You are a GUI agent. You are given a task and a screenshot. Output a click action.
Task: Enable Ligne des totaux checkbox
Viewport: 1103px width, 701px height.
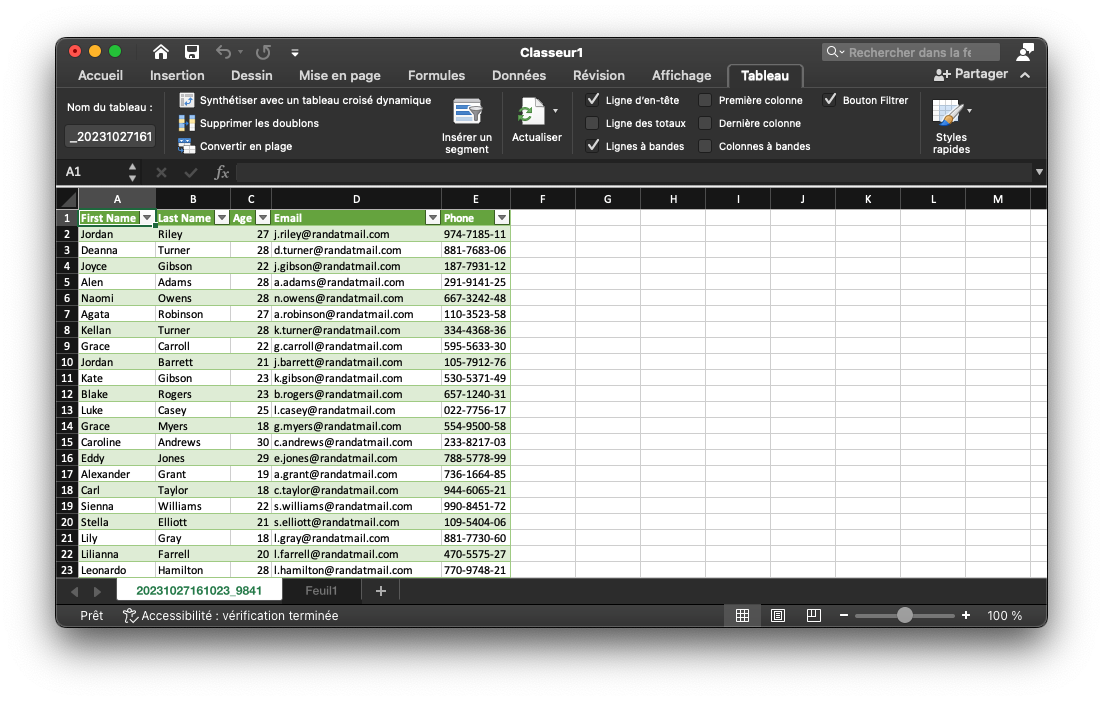(593, 123)
